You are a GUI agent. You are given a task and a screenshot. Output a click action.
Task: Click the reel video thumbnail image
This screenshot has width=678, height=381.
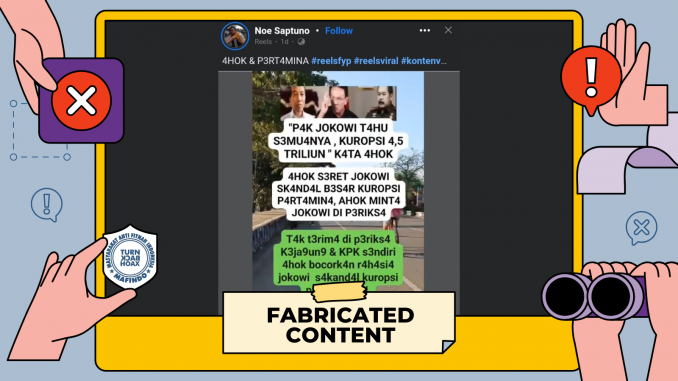point(338,182)
